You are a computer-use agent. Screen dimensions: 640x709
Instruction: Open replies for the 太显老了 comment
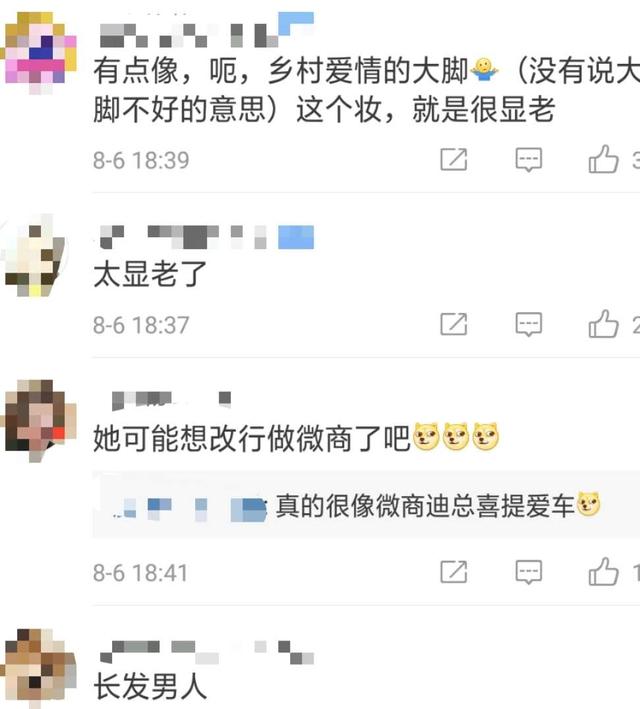point(529,324)
